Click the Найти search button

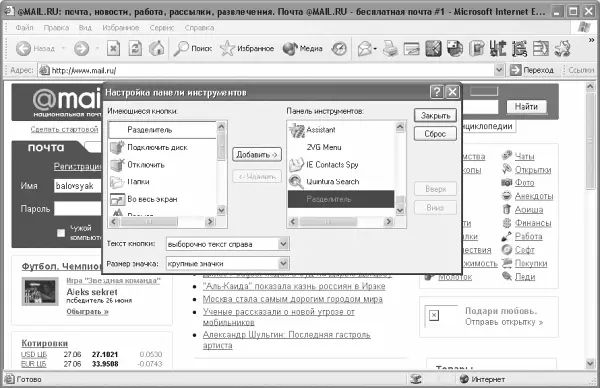point(526,107)
